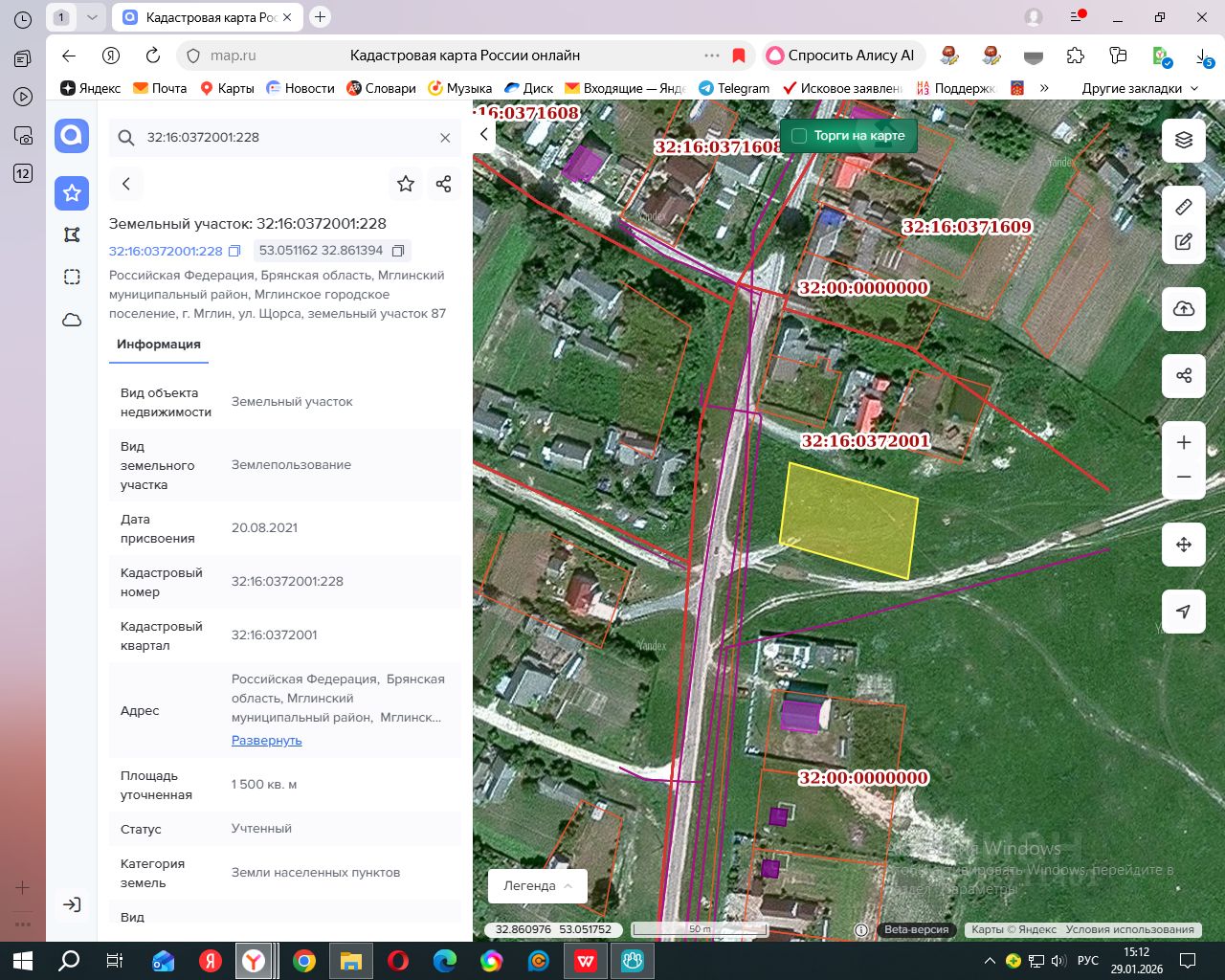Click the cadastral number link 32:16:0372001:228

point(166,251)
